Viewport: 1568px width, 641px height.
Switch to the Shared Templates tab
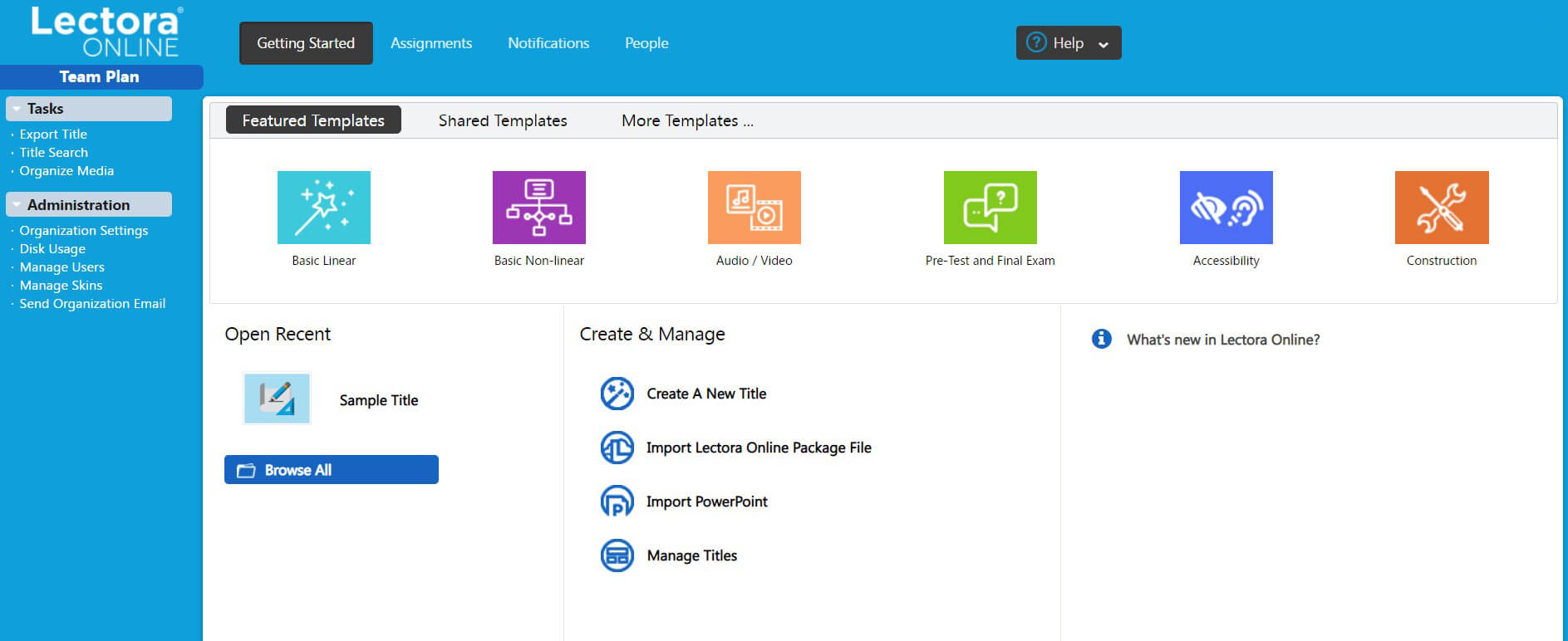click(x=503, y=120)
